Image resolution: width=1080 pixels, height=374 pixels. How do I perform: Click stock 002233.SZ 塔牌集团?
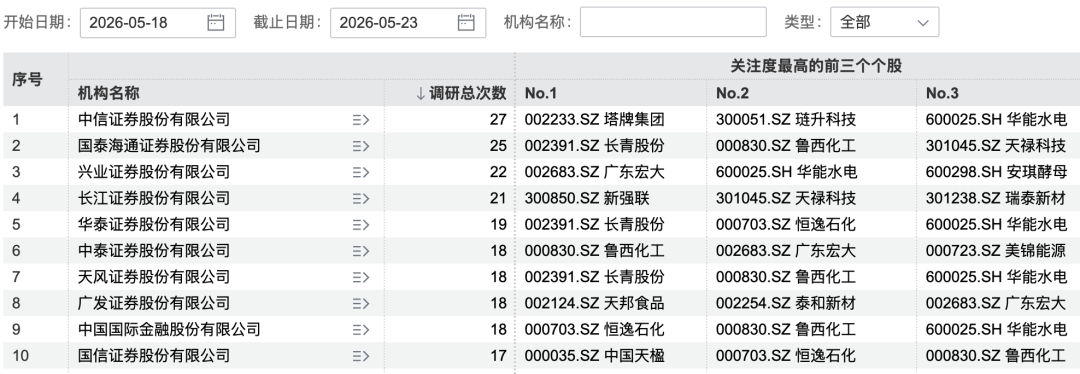tap(594, 120)
